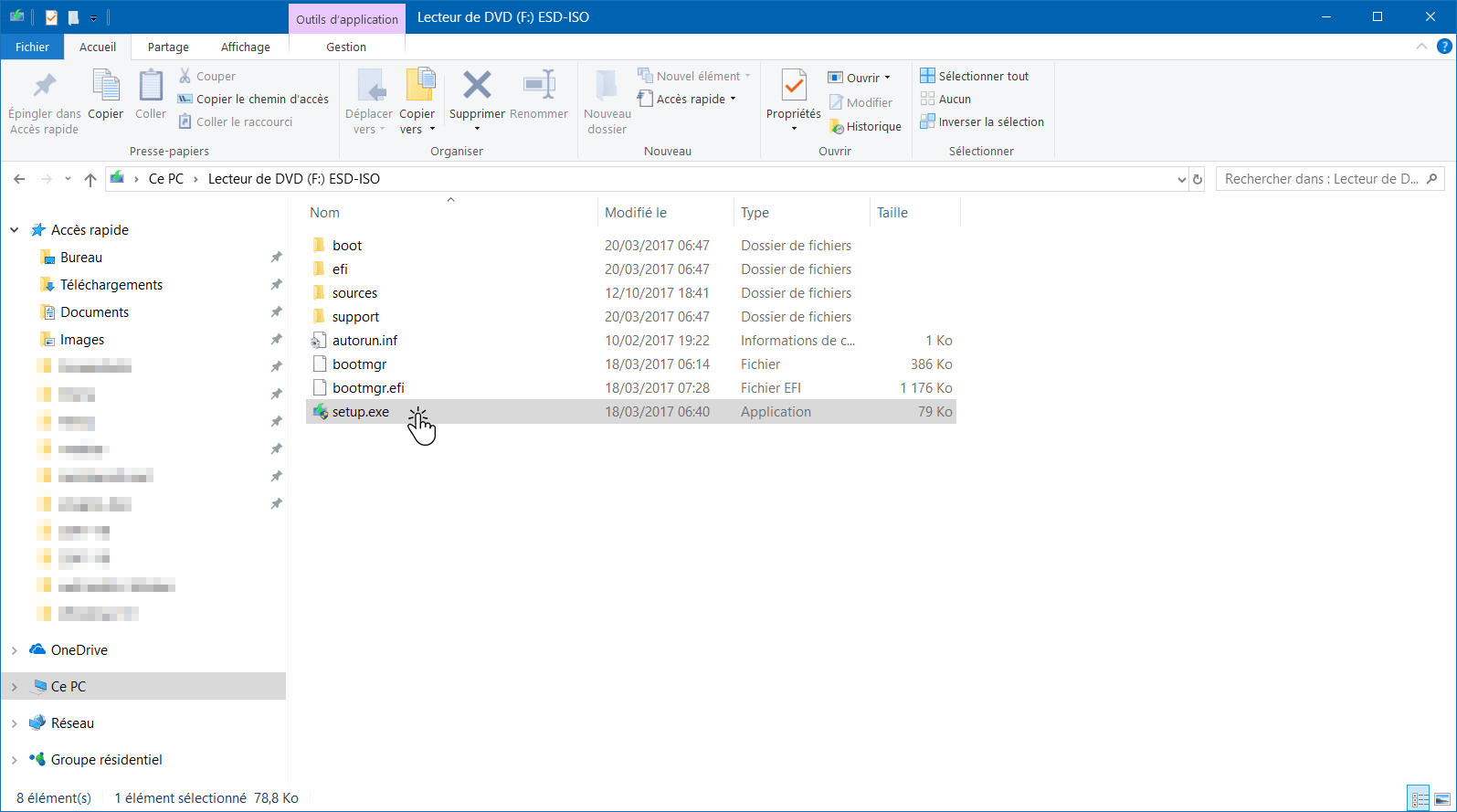Click the search box for Lecteur de DVD
This screenshot has height=812, width=1457.
1331,179
